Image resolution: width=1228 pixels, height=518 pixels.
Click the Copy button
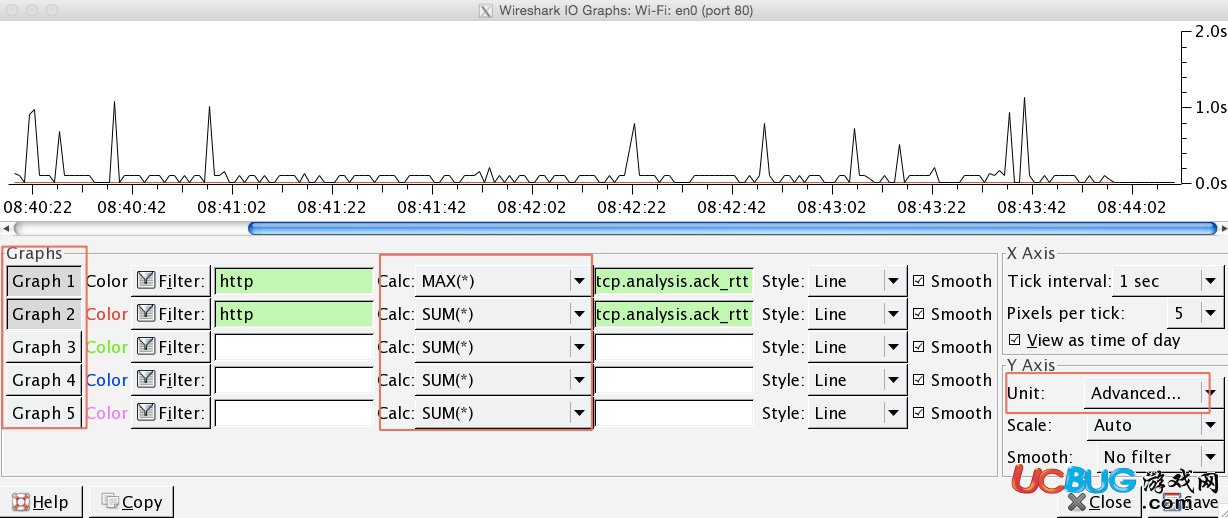131,502
